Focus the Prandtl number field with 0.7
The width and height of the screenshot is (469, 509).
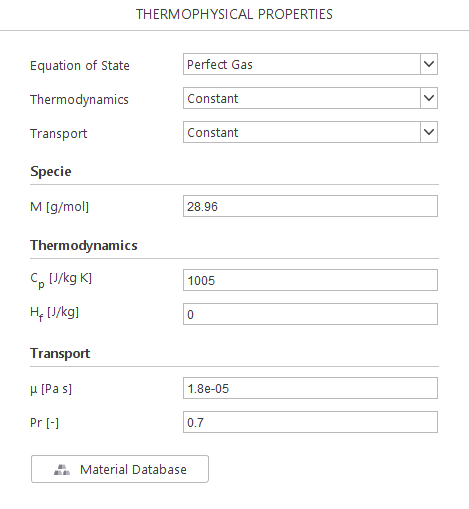point(310,422)
